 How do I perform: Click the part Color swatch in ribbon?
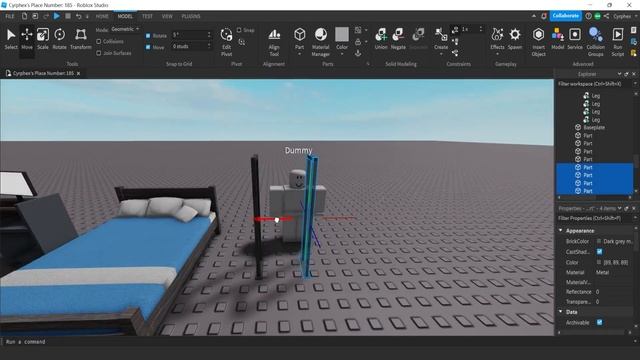click(x=342, y=35)
